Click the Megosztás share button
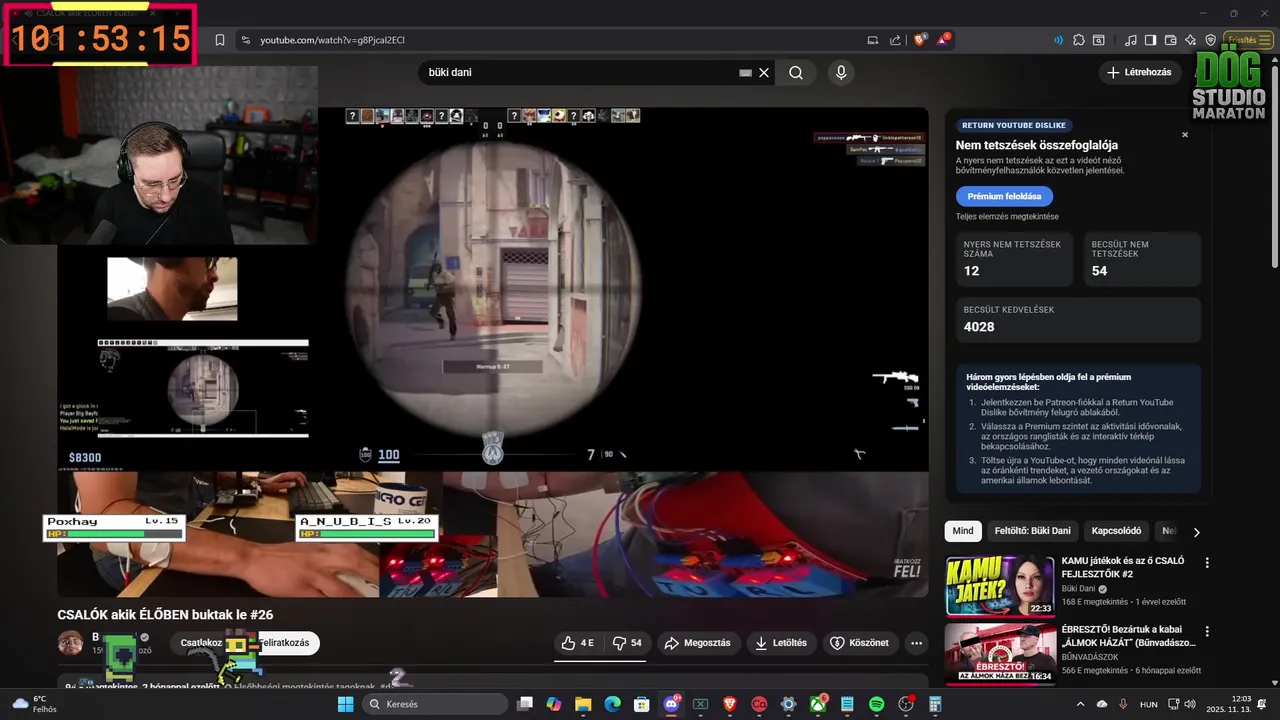 coord(698,643)
